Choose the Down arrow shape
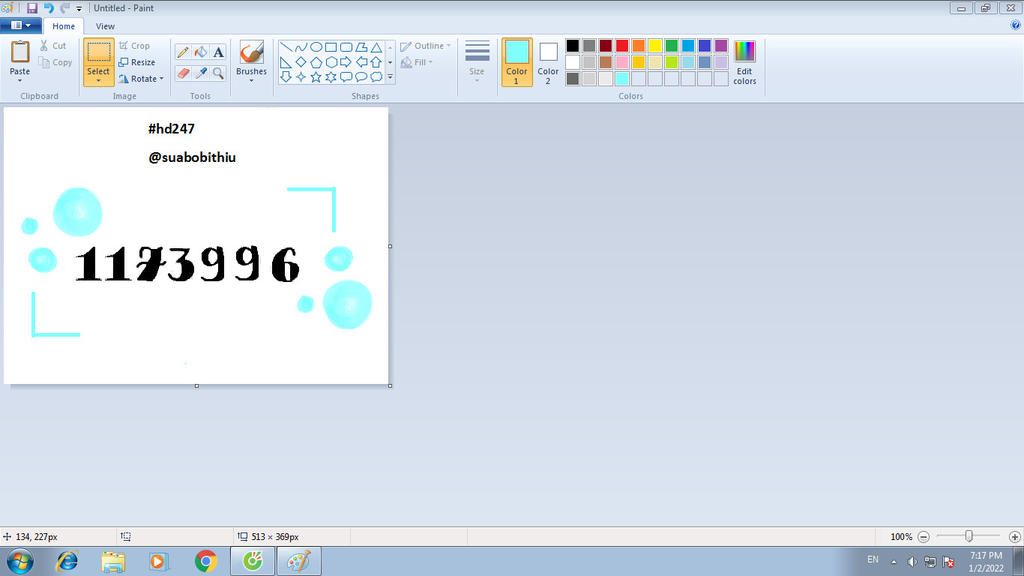This screenshot has height=576, width=1024. coord(286,77)
